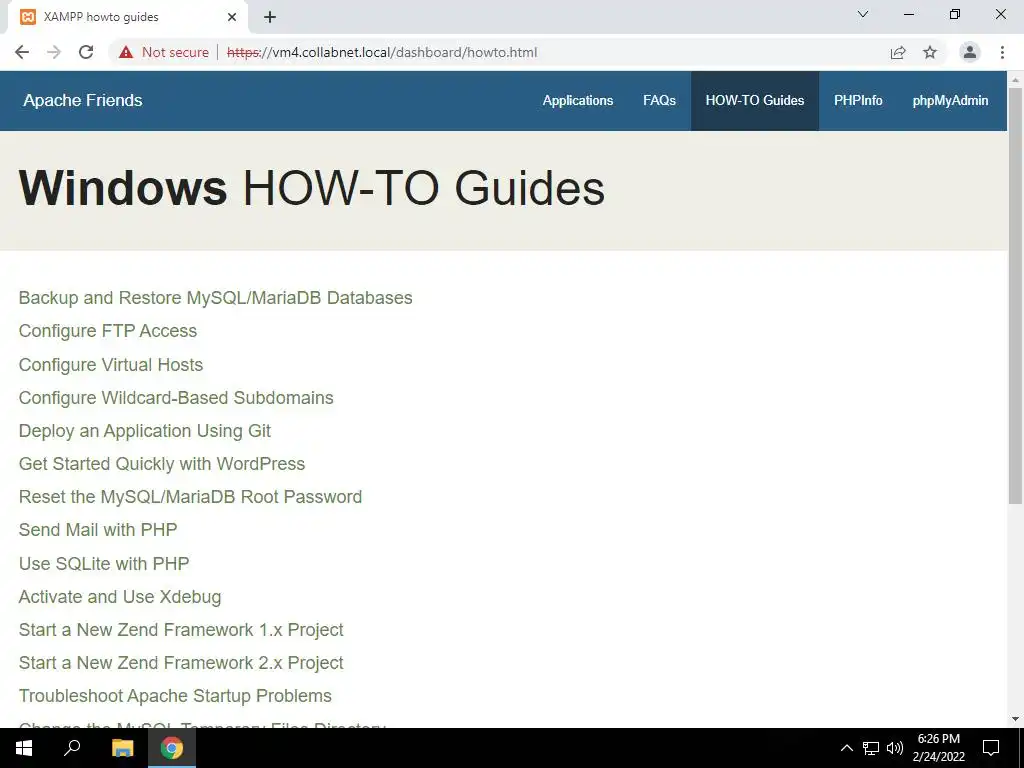The width and height of the screenshot is (1024, 768).
Task: Open a new tab with plus
Action: tap(270, 17)
